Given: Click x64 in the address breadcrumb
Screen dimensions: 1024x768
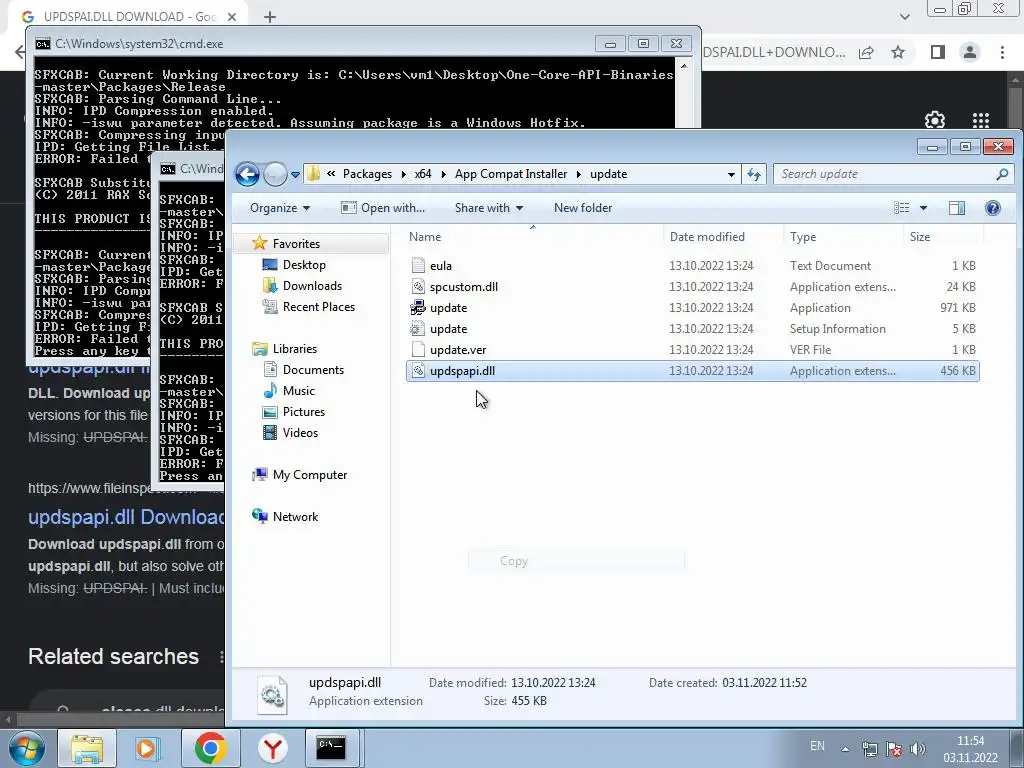Looking at the screenshot, I should click(423, 174).
